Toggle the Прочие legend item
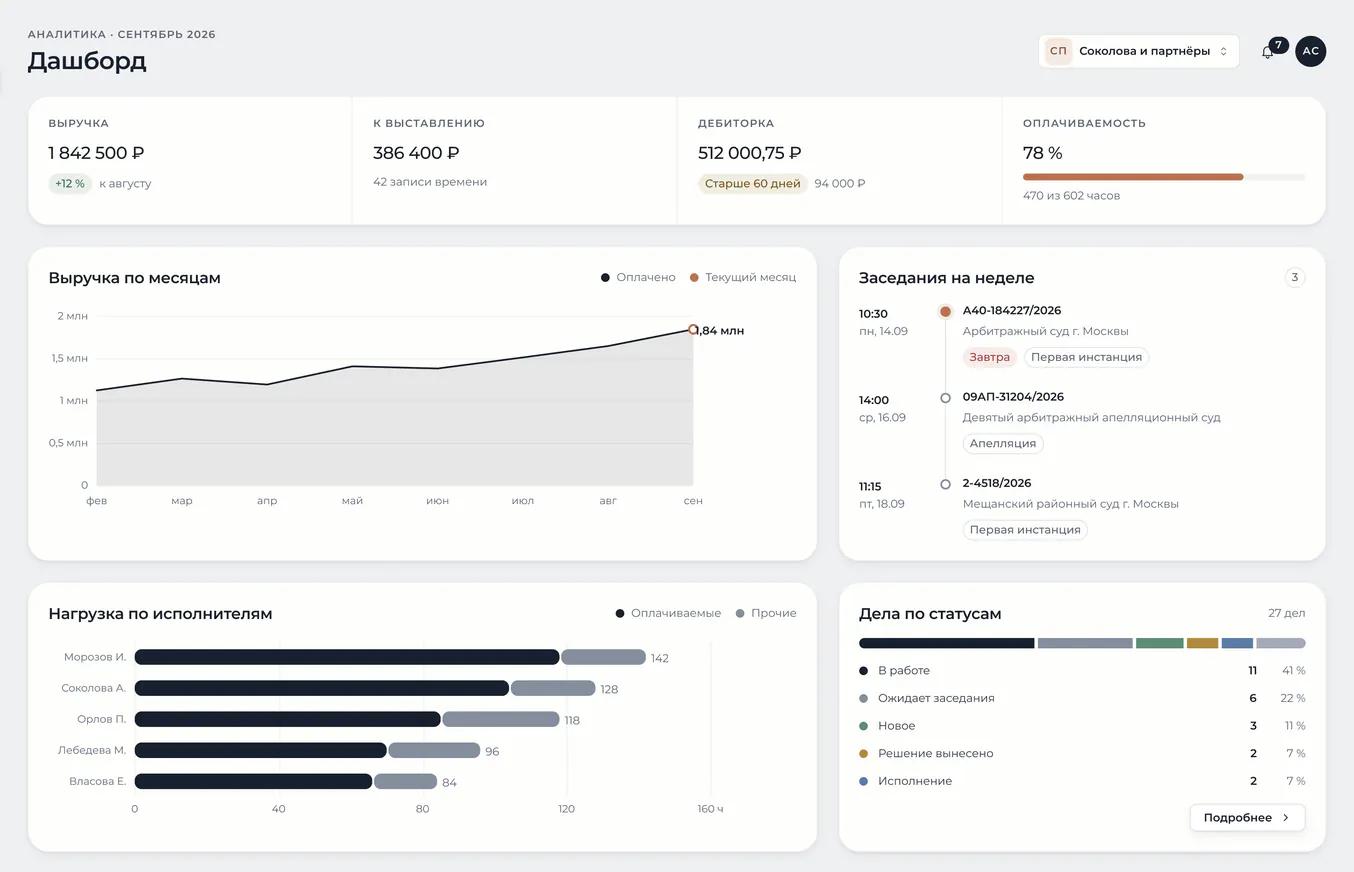The image size is (1354, 872). coord(766,613)
